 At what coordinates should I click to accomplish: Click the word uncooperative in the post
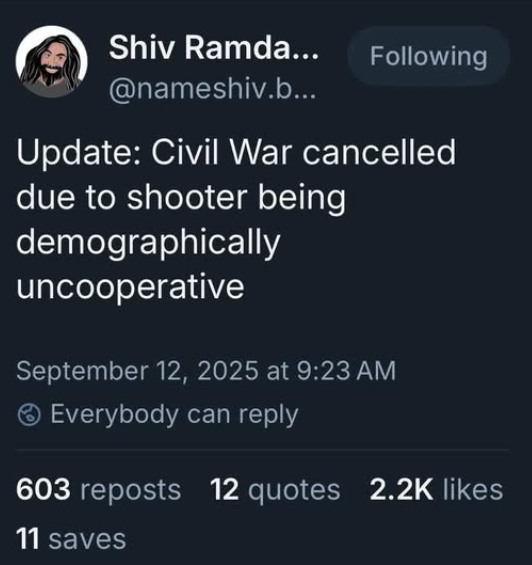[130, 287]
